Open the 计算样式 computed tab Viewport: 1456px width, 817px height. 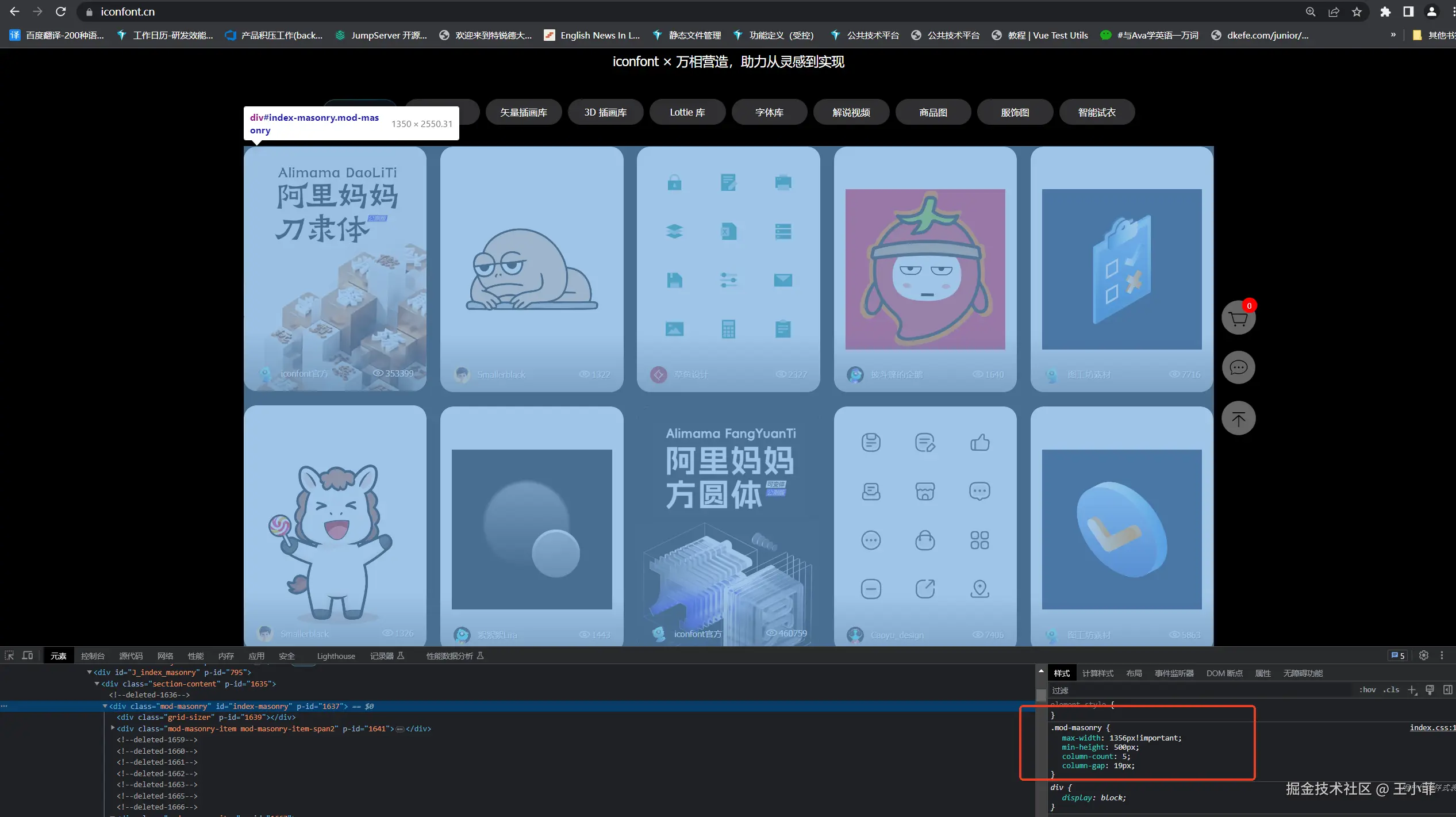pyautogui.click(x=1097, y=673)
